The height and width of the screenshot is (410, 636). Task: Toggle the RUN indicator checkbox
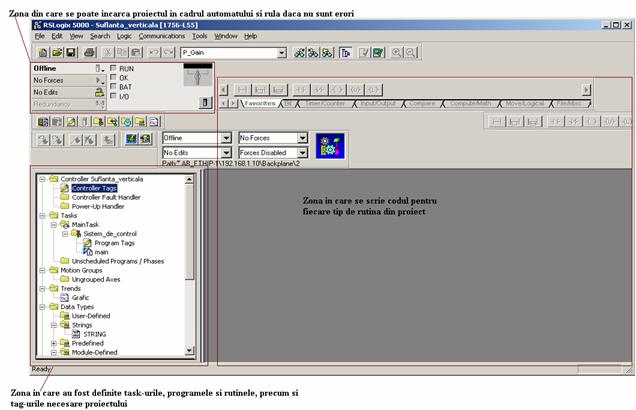[x=114, y=68]
